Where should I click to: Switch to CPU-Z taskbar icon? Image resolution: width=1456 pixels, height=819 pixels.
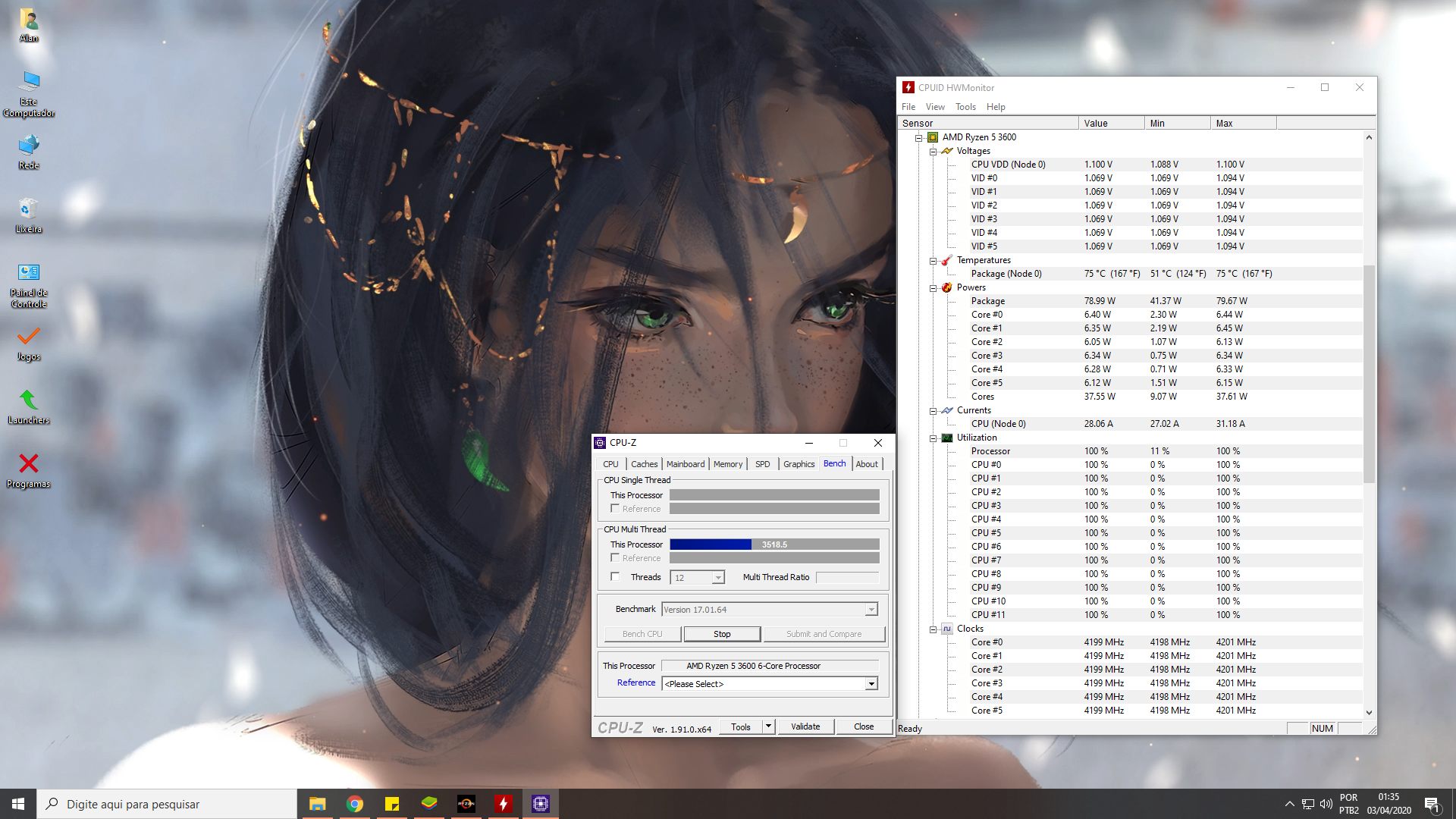(540, 804)
